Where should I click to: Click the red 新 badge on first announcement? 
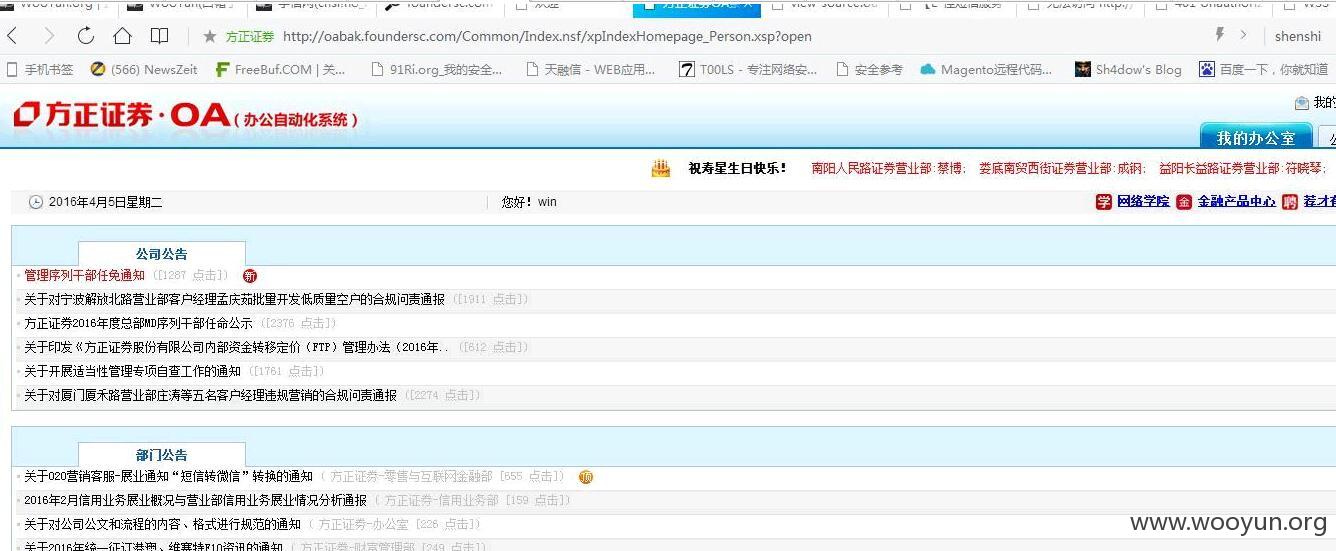coord(250,276)
